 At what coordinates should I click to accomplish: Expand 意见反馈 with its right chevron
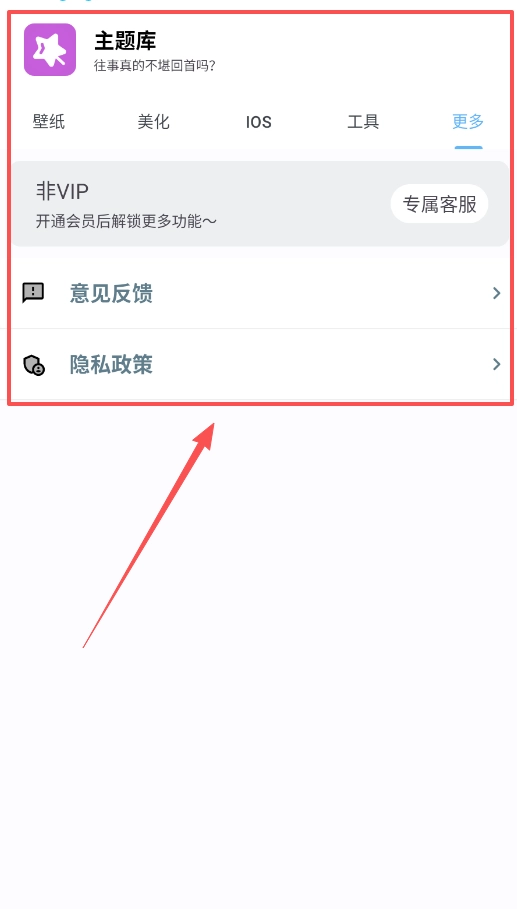(496, 293)
